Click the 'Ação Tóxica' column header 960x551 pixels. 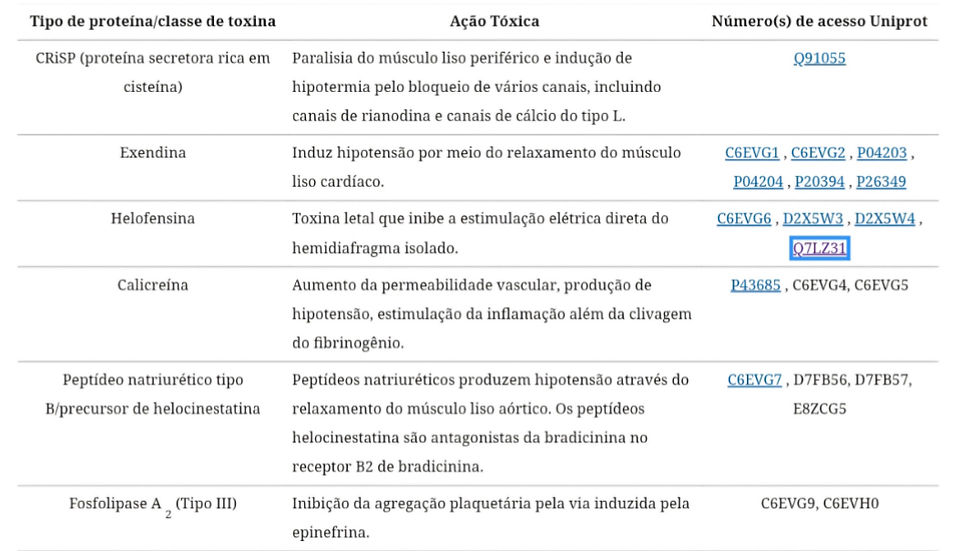[495, 21]
